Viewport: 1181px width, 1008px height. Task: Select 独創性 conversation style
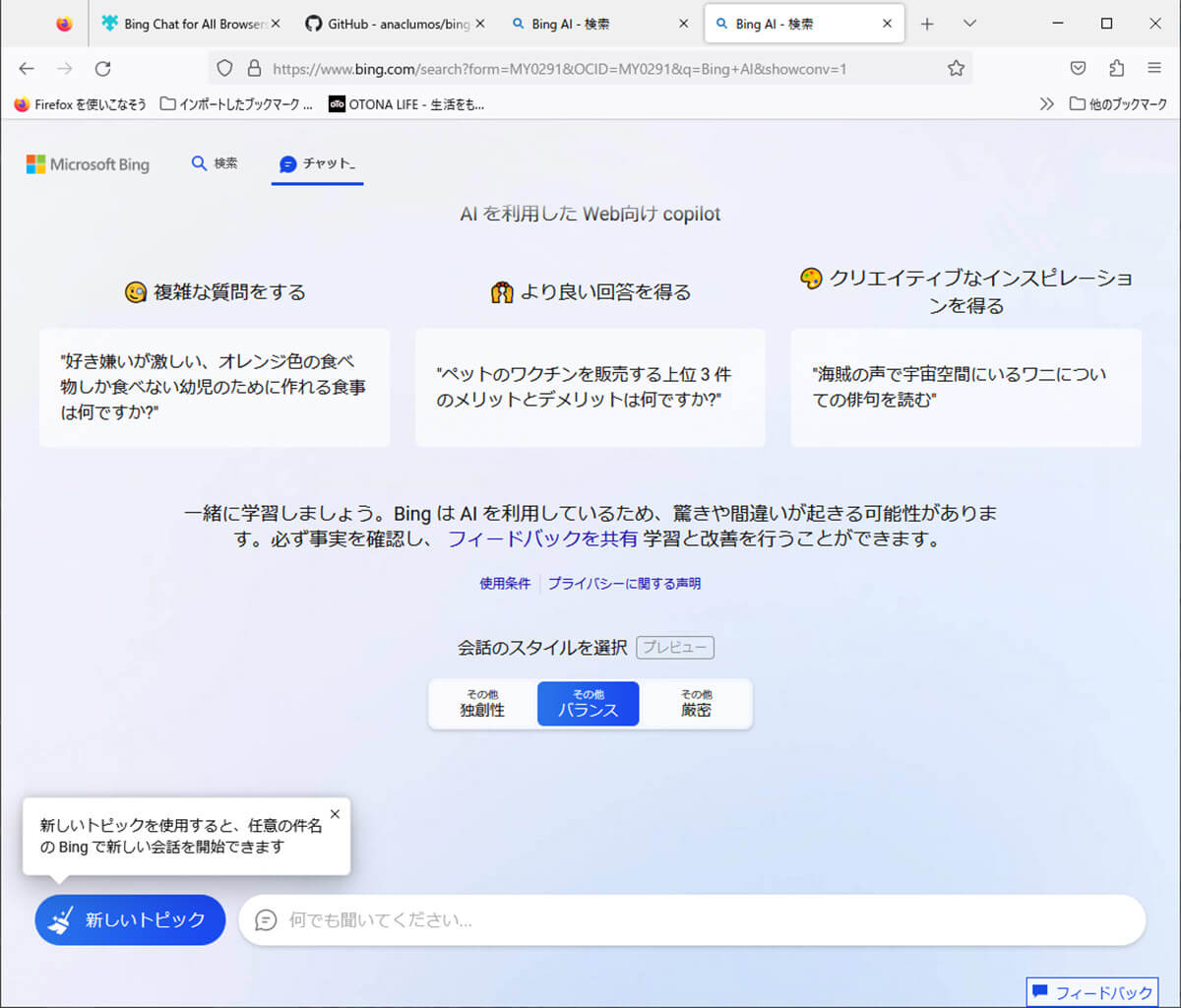(x=482, y=704)
